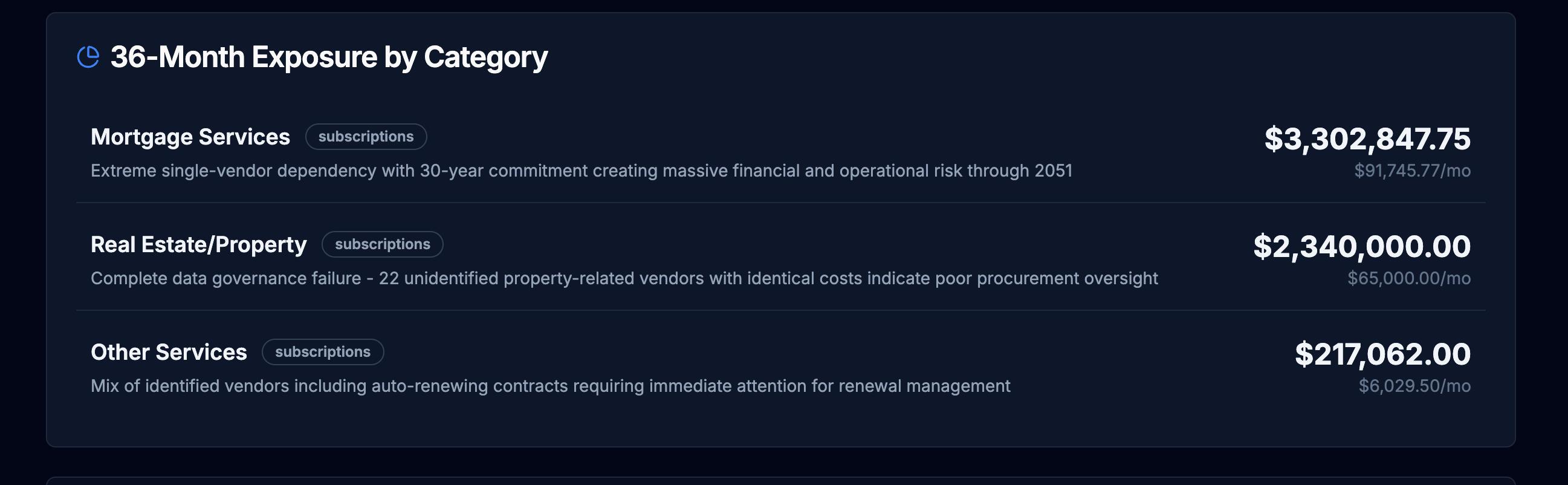Select the data governance failure description text
This screenshot has width=1568, height=485.
624,278
